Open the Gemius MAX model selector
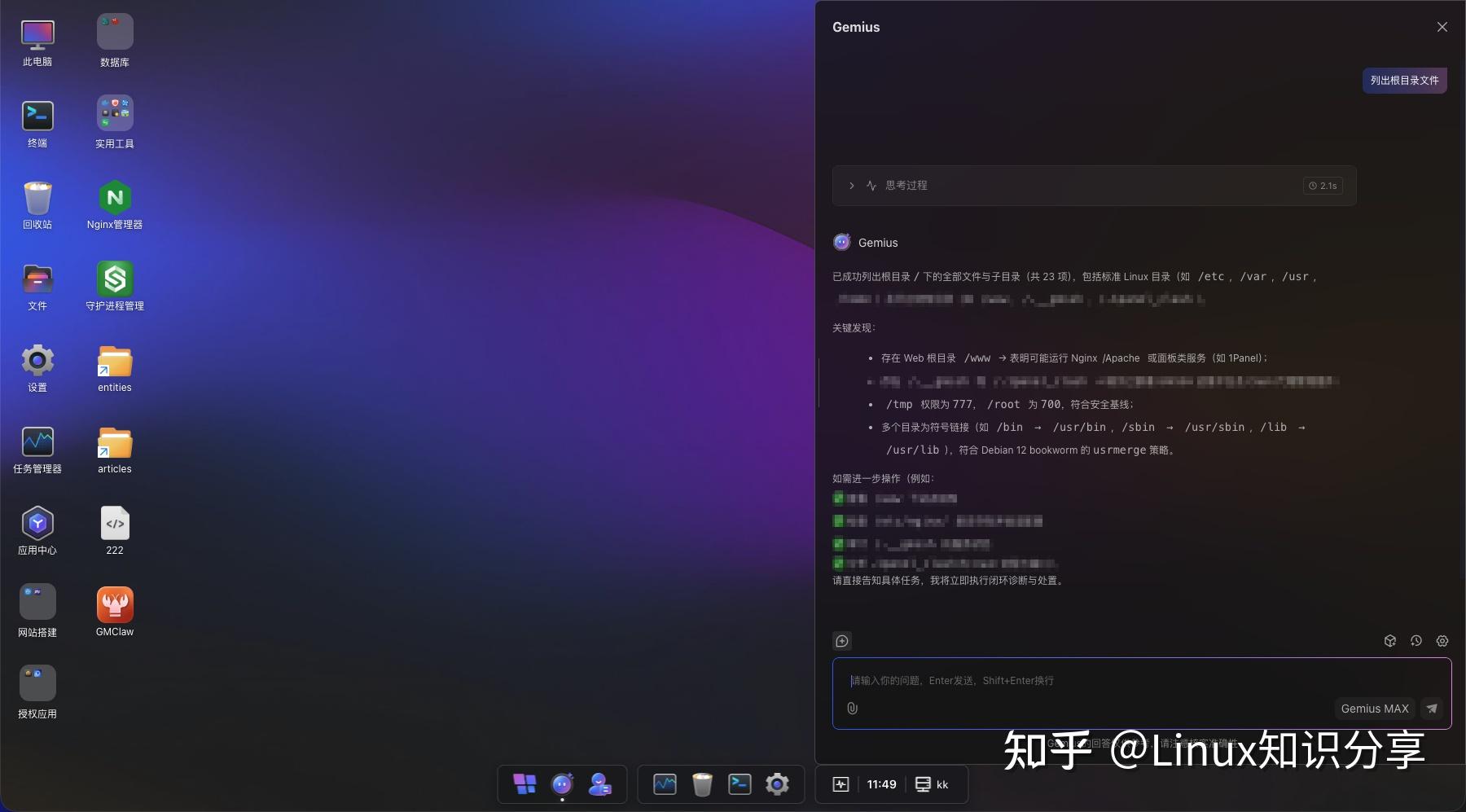1466x812 pixels. click(1375, 709)
